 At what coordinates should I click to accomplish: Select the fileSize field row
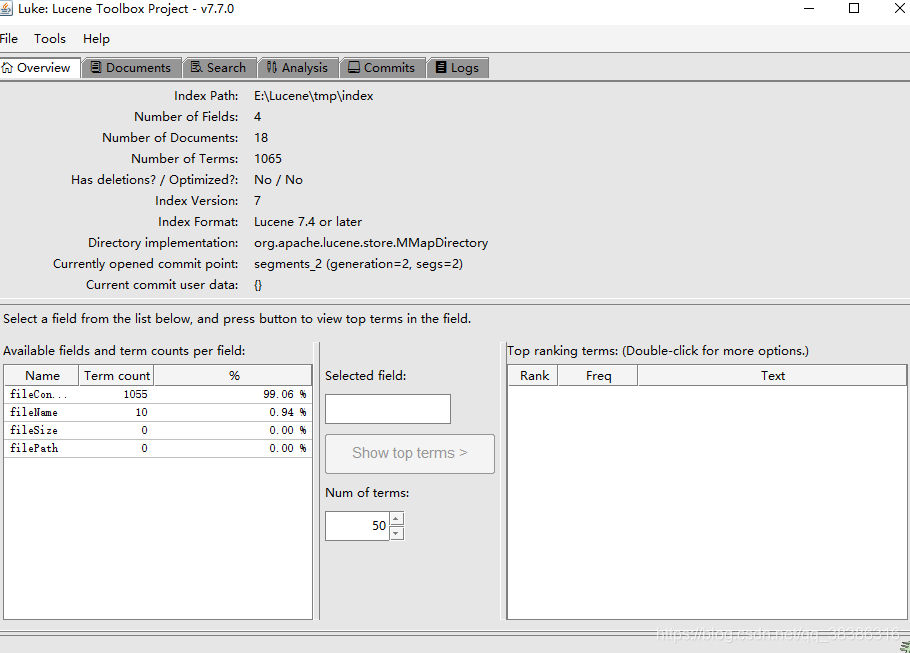158,430
